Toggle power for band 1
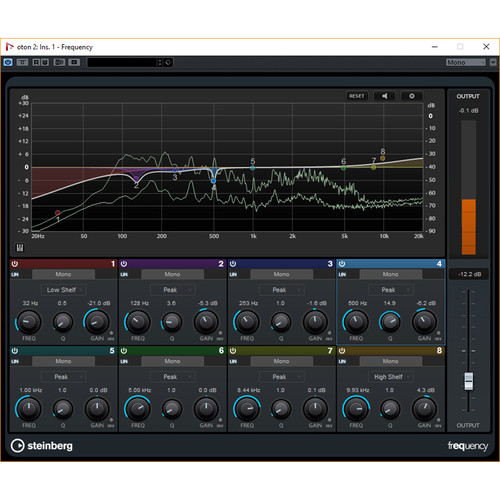 [14, 264]
